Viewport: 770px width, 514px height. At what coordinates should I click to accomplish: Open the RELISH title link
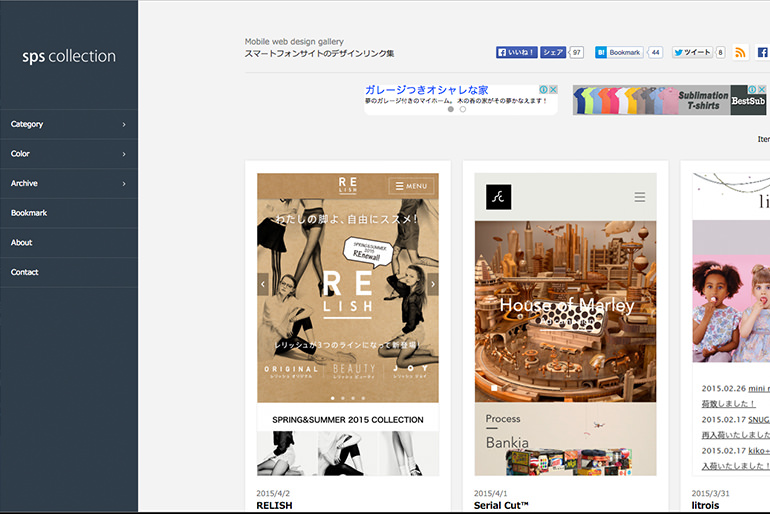[x=274, y=505]
